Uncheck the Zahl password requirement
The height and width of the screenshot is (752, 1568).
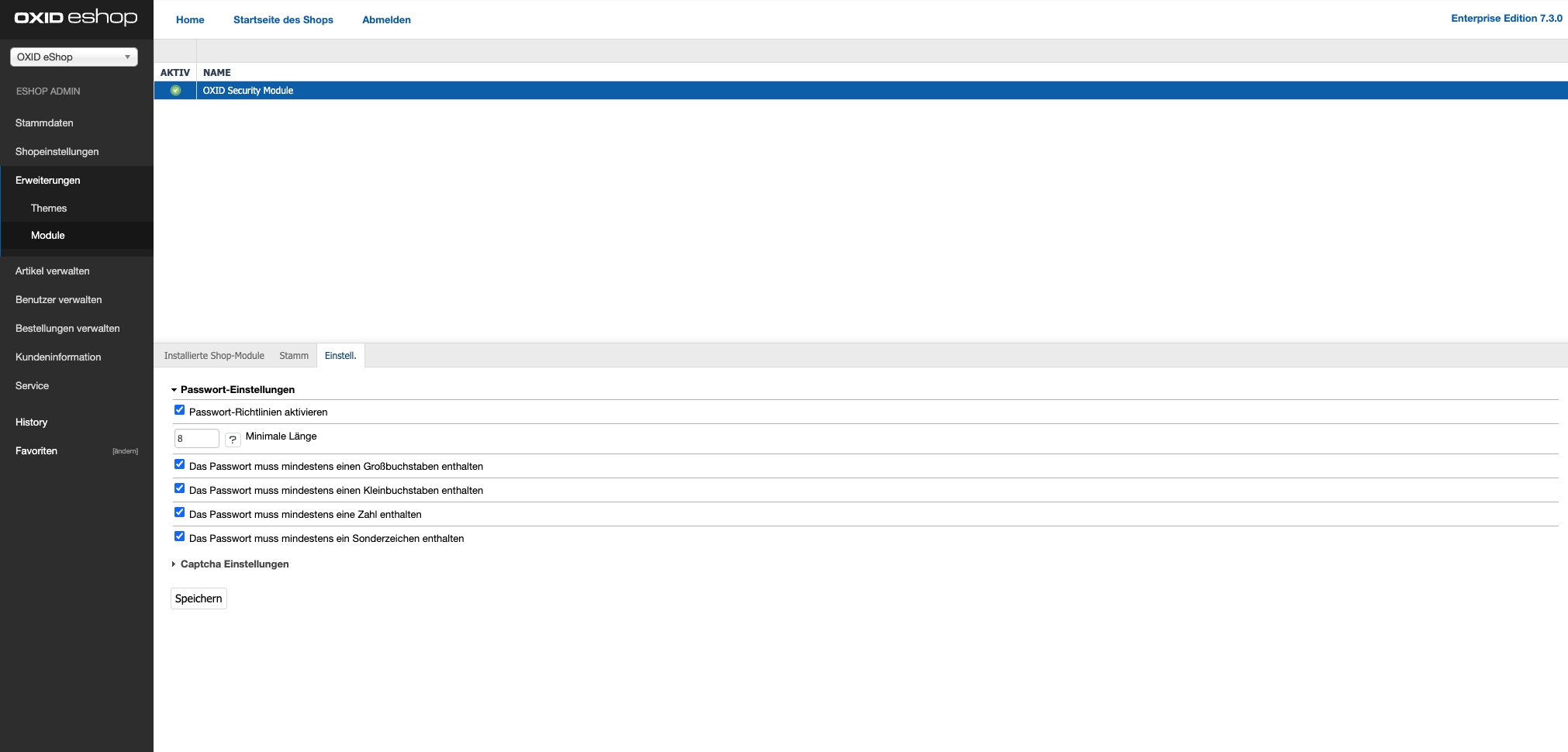pos(180,512)
